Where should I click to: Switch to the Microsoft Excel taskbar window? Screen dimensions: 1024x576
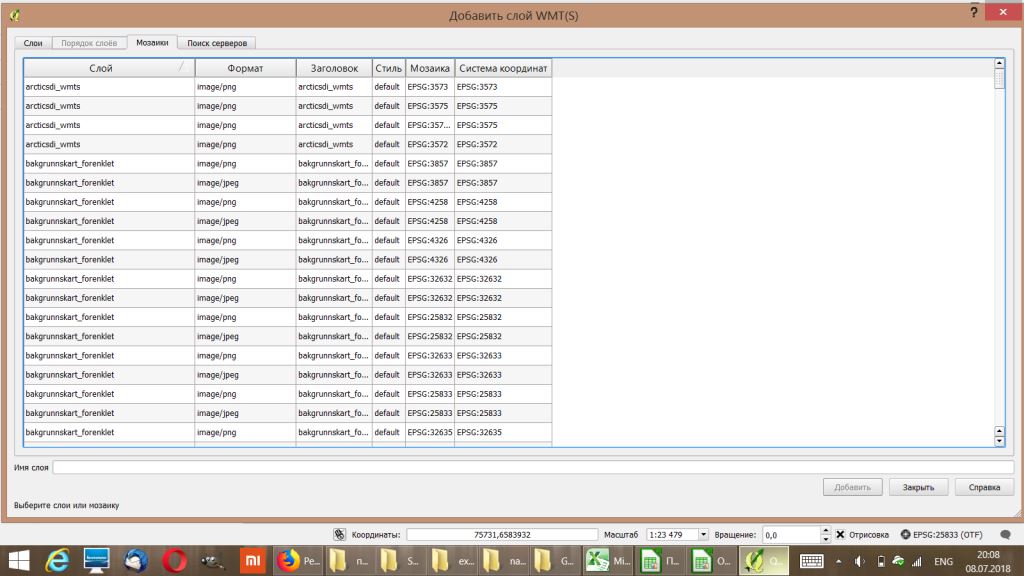[609, 562]
